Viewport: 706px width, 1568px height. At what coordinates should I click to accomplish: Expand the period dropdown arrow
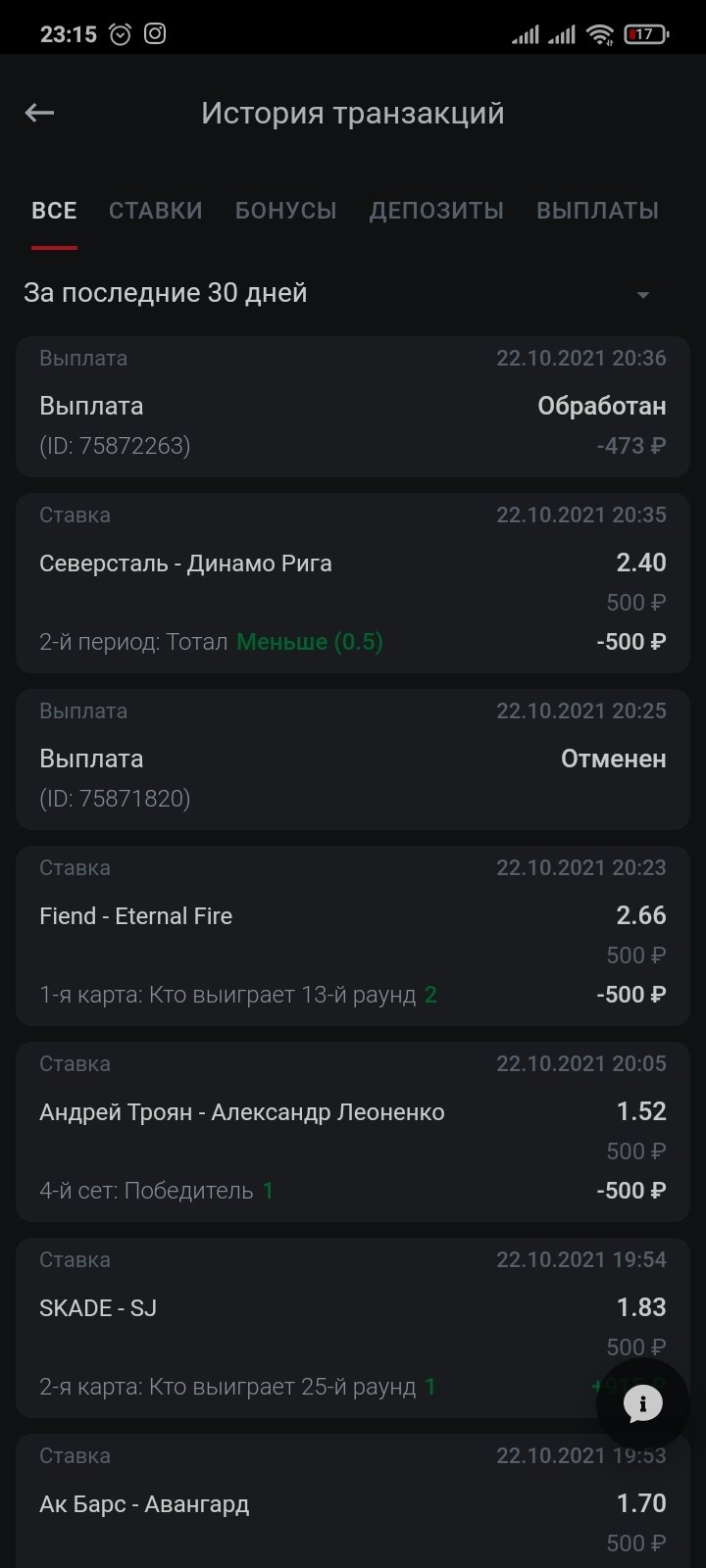coord(643,295)
